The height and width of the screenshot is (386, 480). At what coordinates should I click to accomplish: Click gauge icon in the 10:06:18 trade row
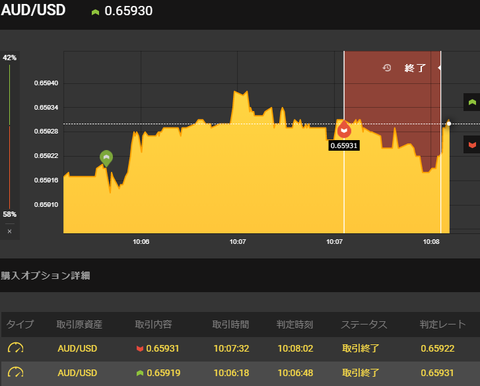(15, 372)
